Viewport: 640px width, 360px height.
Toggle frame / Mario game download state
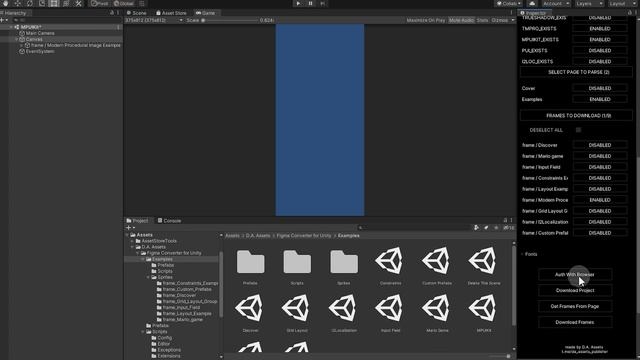pos(600,156)
